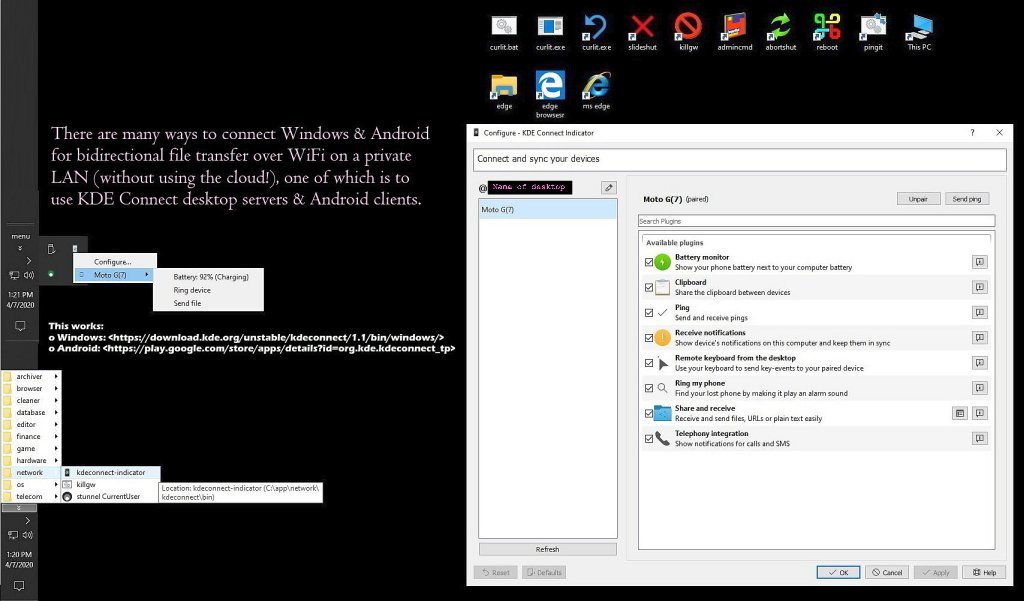Toggle the Ping plugin checkbox
The width and height of the screenshot is (1024, 601).
point(648,313)
